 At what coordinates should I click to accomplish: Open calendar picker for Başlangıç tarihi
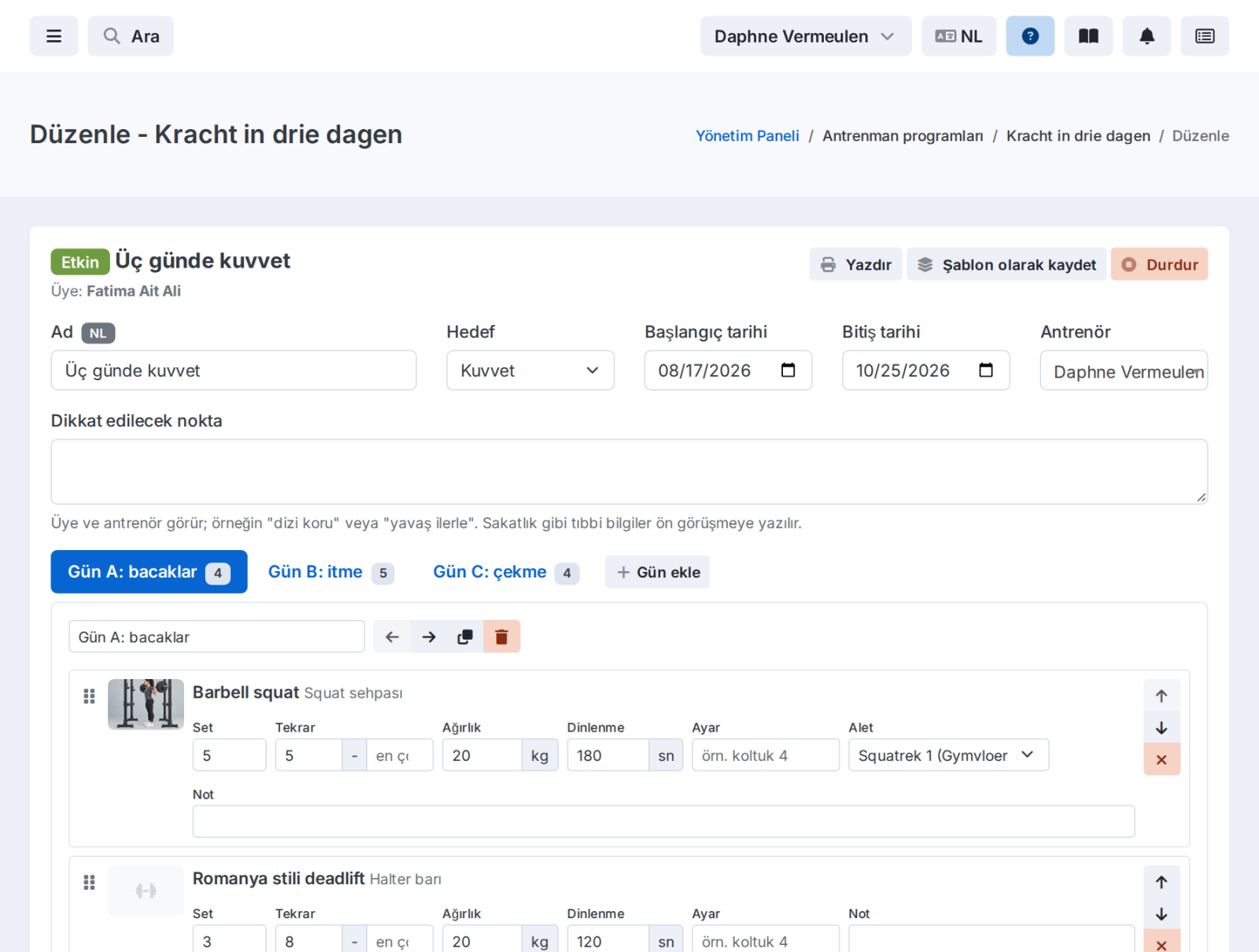click(x=788, y=371)
